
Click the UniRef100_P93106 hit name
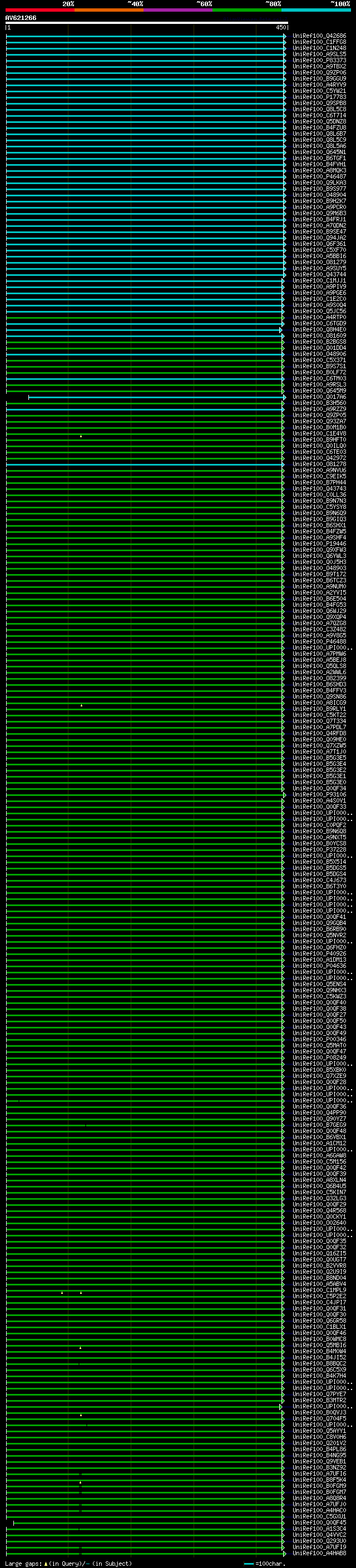click(319, 794)
